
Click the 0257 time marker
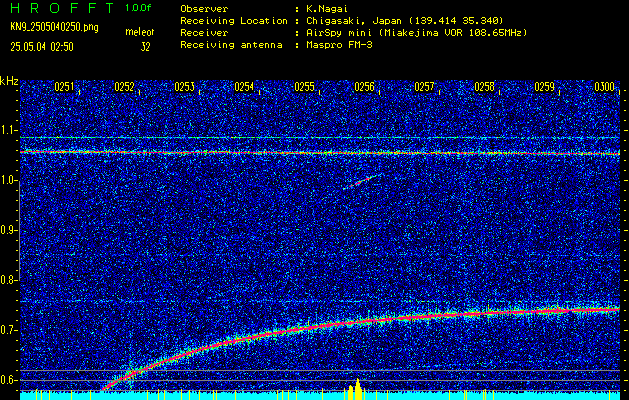424,87
